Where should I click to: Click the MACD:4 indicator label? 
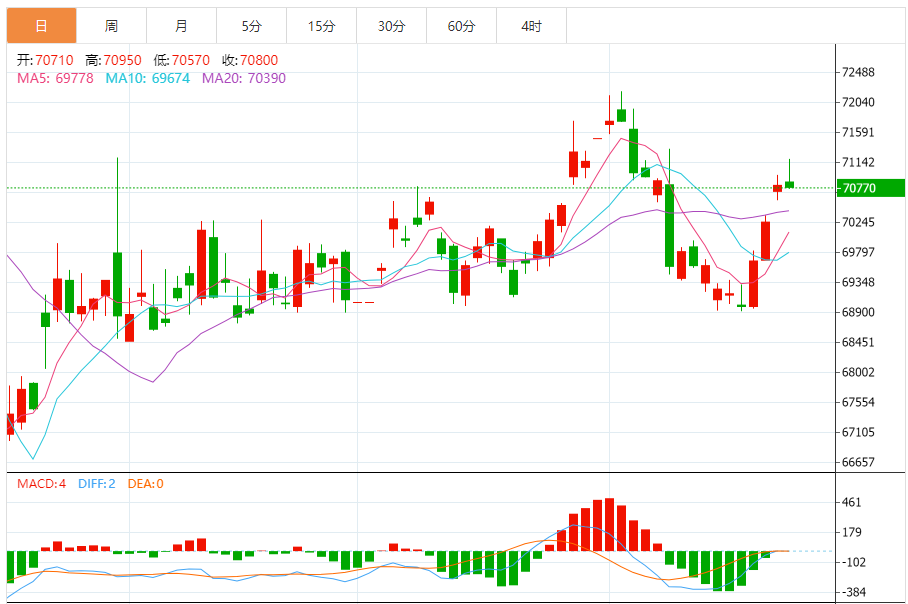tap(41, 484)
